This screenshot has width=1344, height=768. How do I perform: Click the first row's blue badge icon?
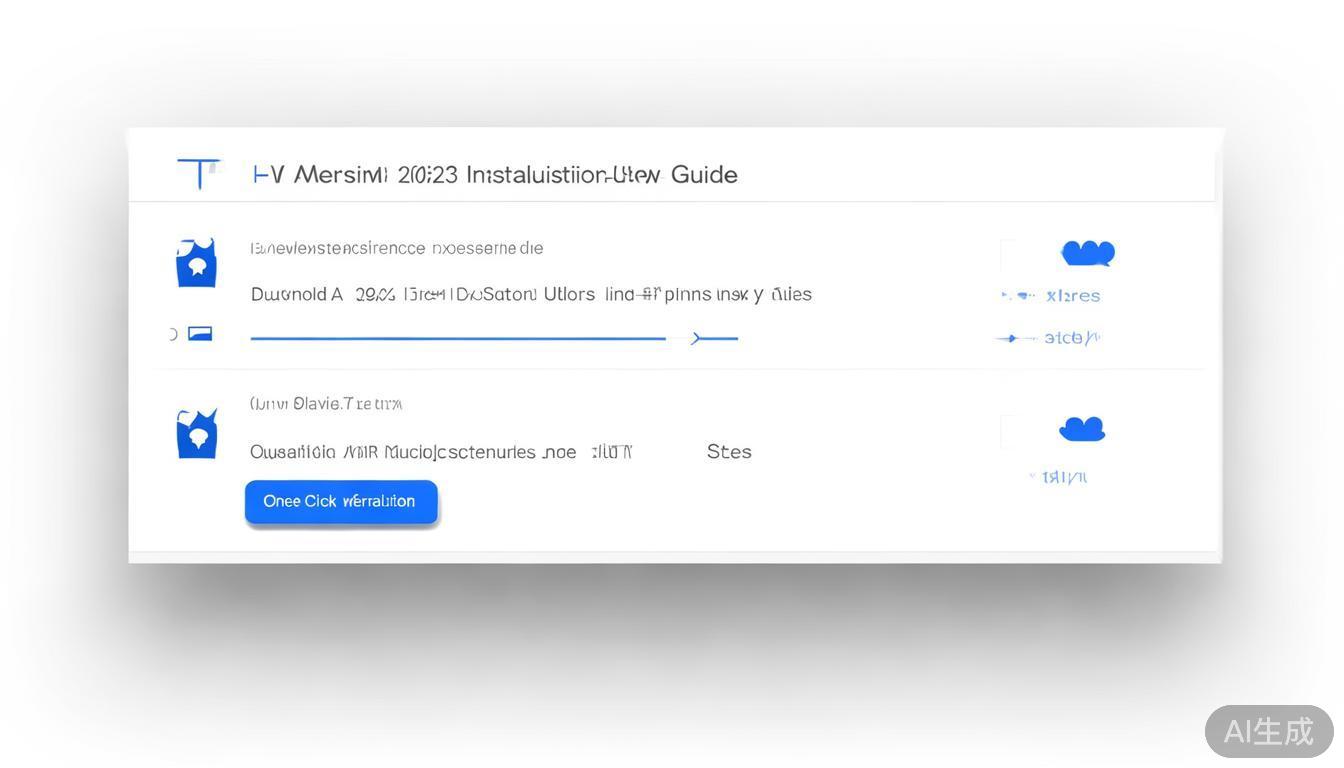click(x=196, y=263)
